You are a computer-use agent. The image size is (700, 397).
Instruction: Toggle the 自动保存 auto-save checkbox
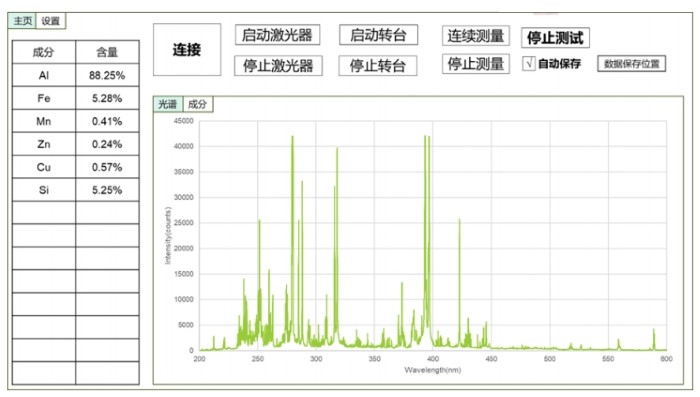pos(529,63)
